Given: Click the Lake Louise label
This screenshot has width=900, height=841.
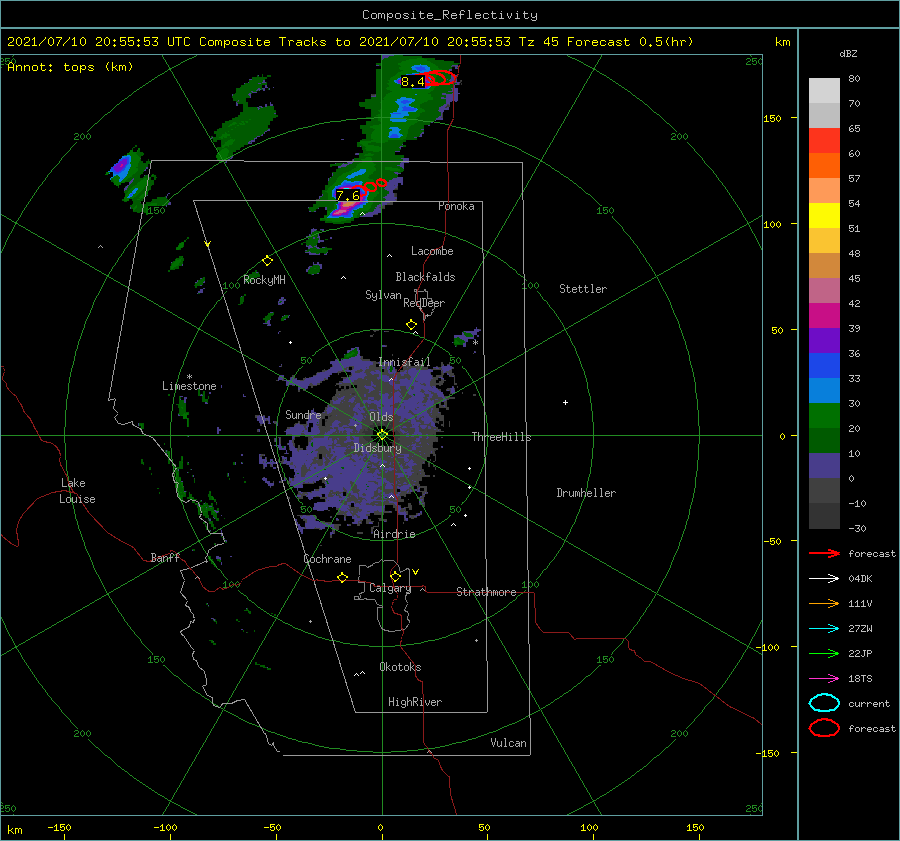Looking at the screenshot, I should coord(77,491).
